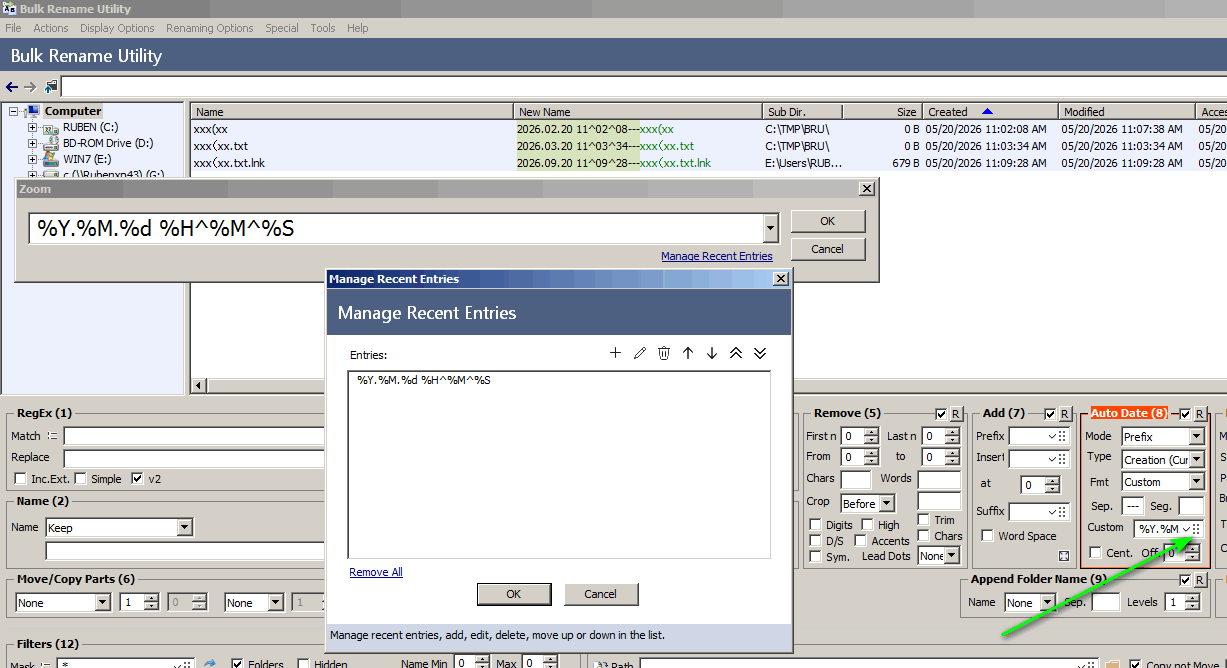1227x668 pixels.
Task: Open Add Prefix grip menu icon
Action: (x=1062, y=436)
